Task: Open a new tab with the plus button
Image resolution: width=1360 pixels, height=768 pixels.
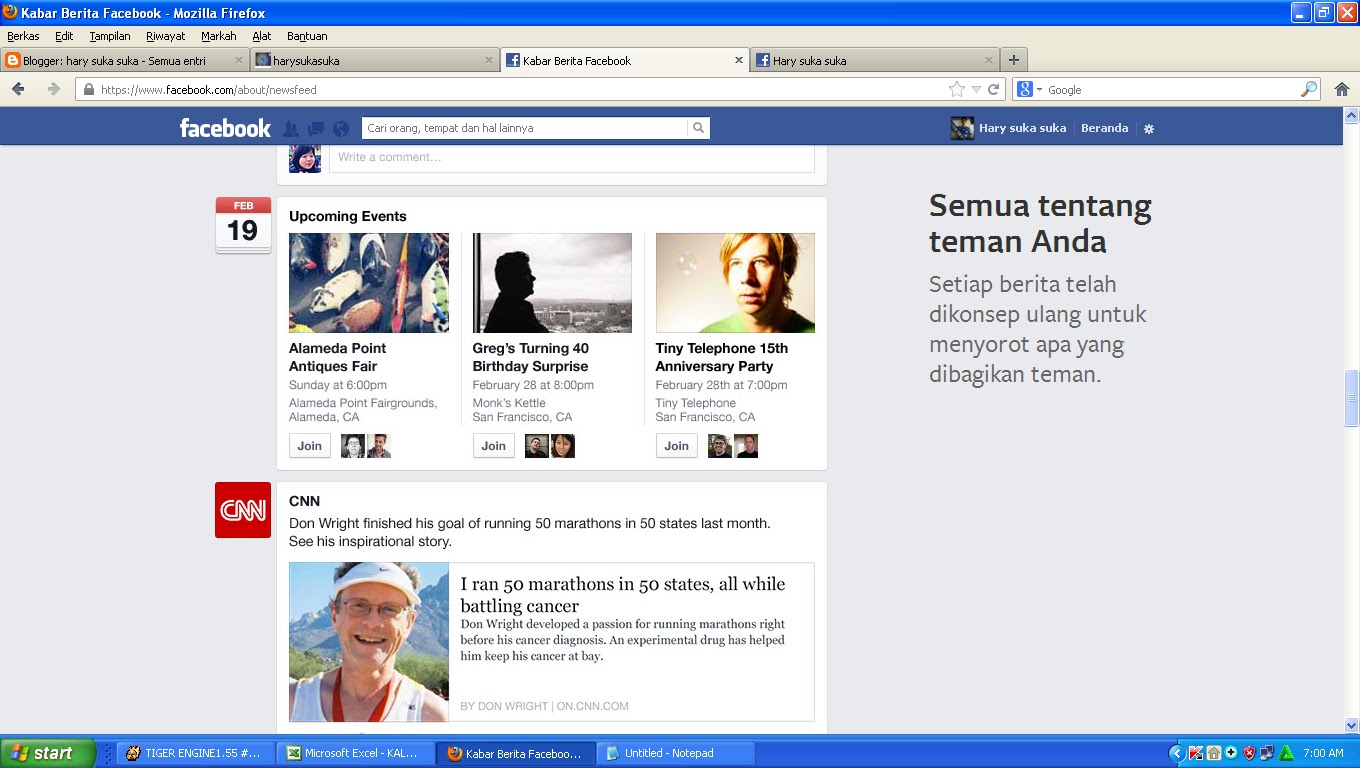Action: pos(1013,60)
